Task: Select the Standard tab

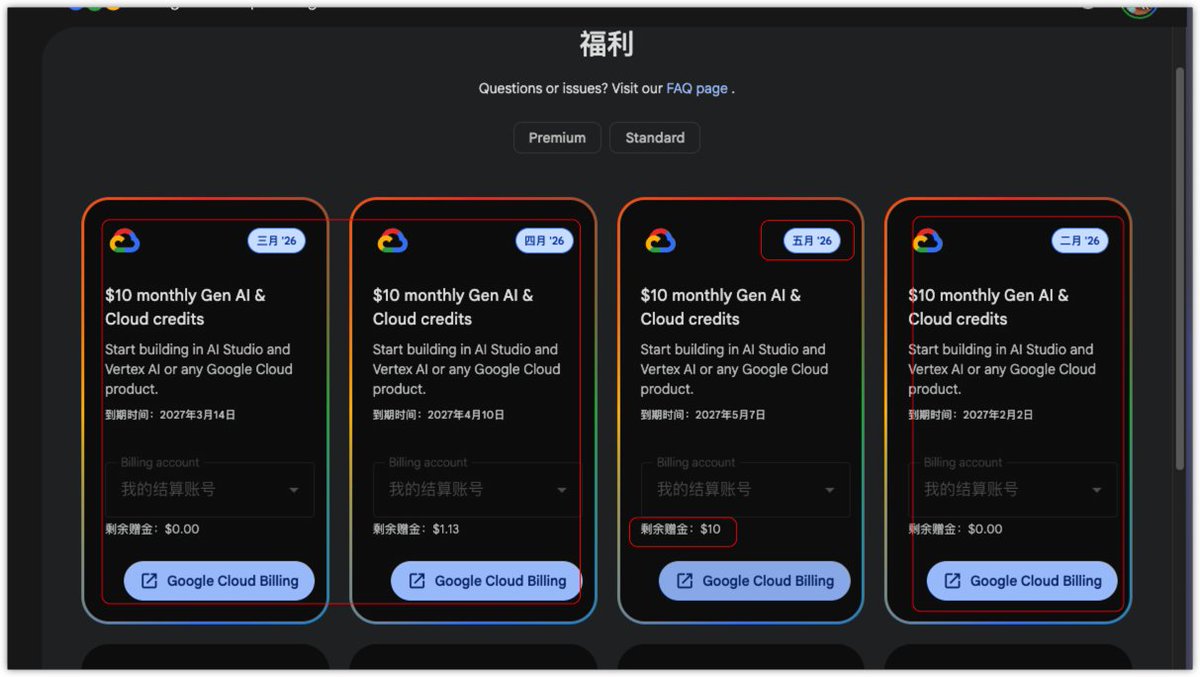Action: (x=655, y=138)
